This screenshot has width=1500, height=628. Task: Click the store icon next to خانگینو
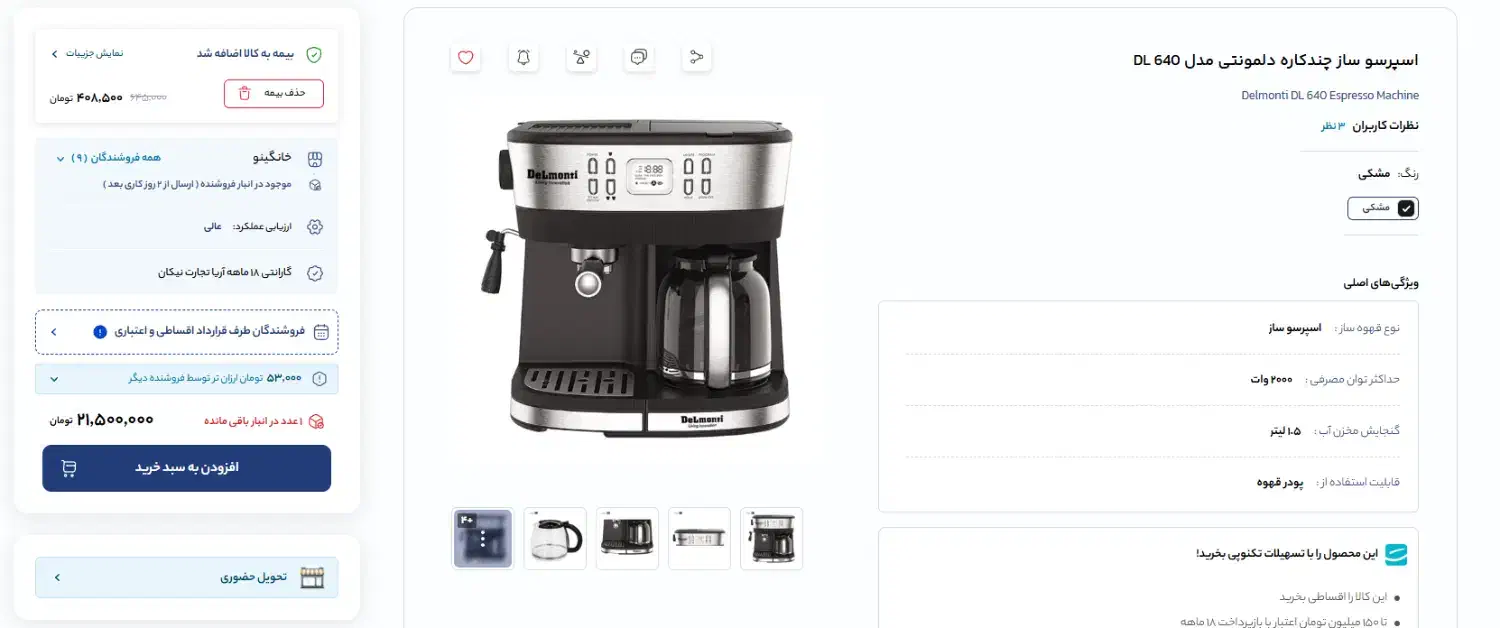coord(314,158)
